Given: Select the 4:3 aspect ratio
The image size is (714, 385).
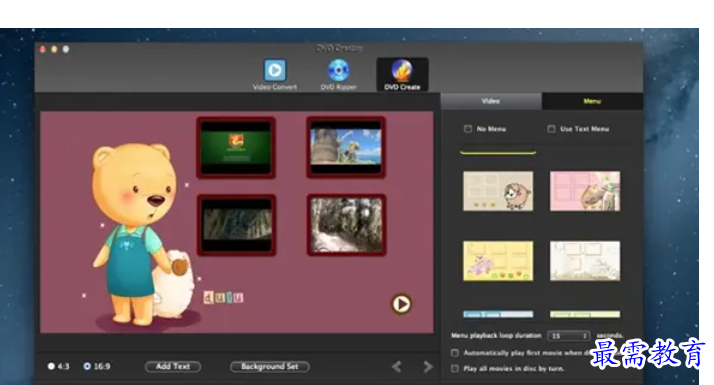Looking at the screenshot, I should coord(51,366).
